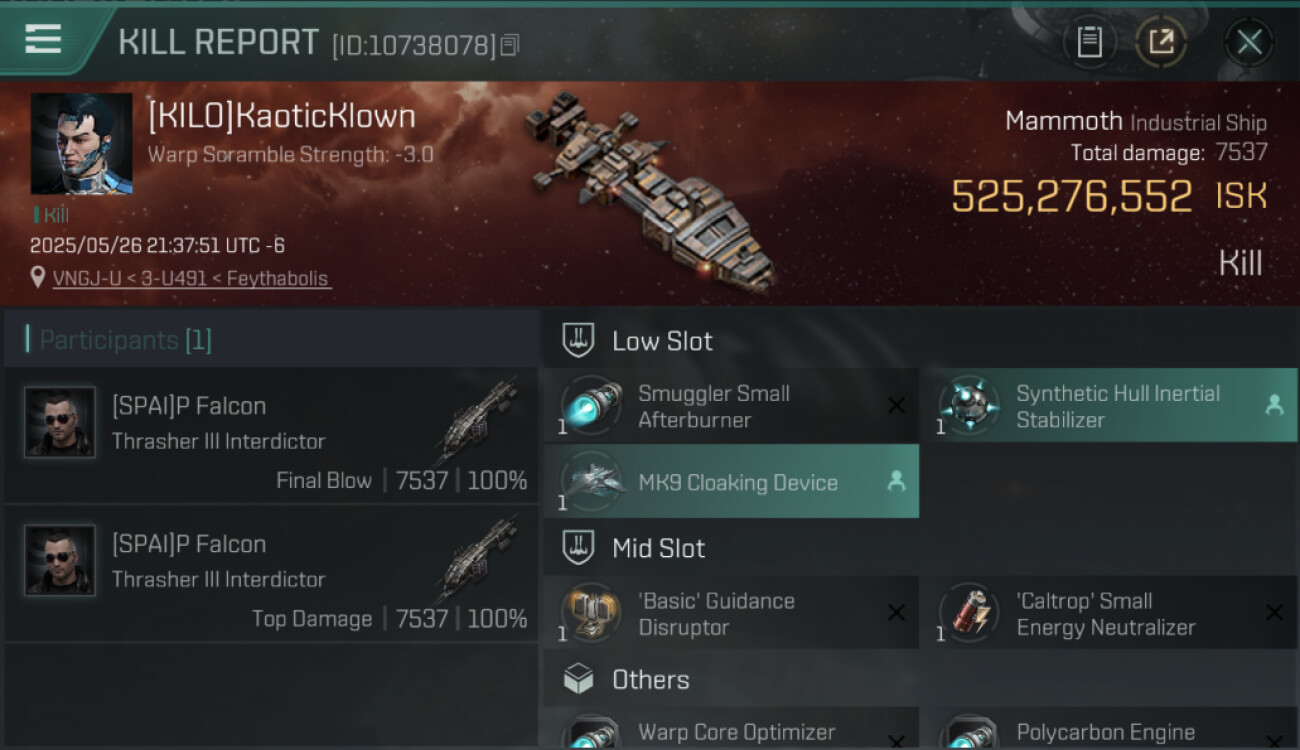
Task: Click the Smuggler Small Afterburner icon
Action: click(x=590, y=407)
